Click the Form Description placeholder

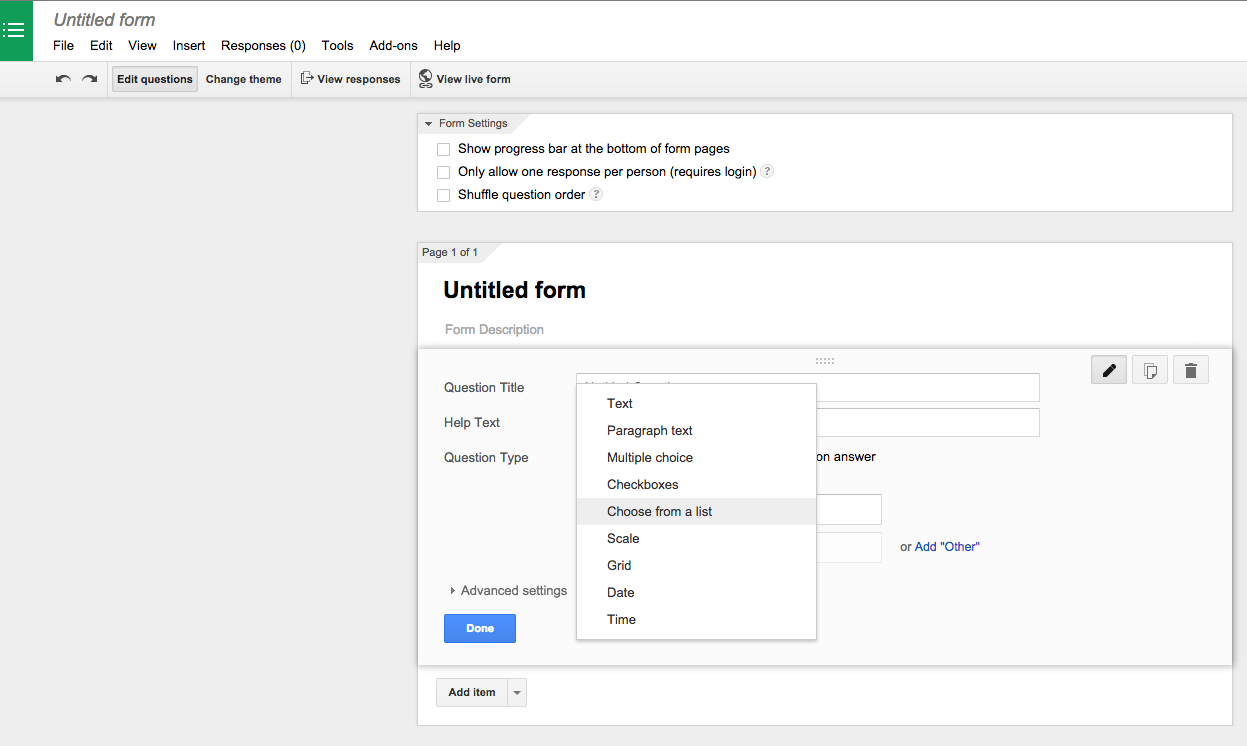(495, 329)
